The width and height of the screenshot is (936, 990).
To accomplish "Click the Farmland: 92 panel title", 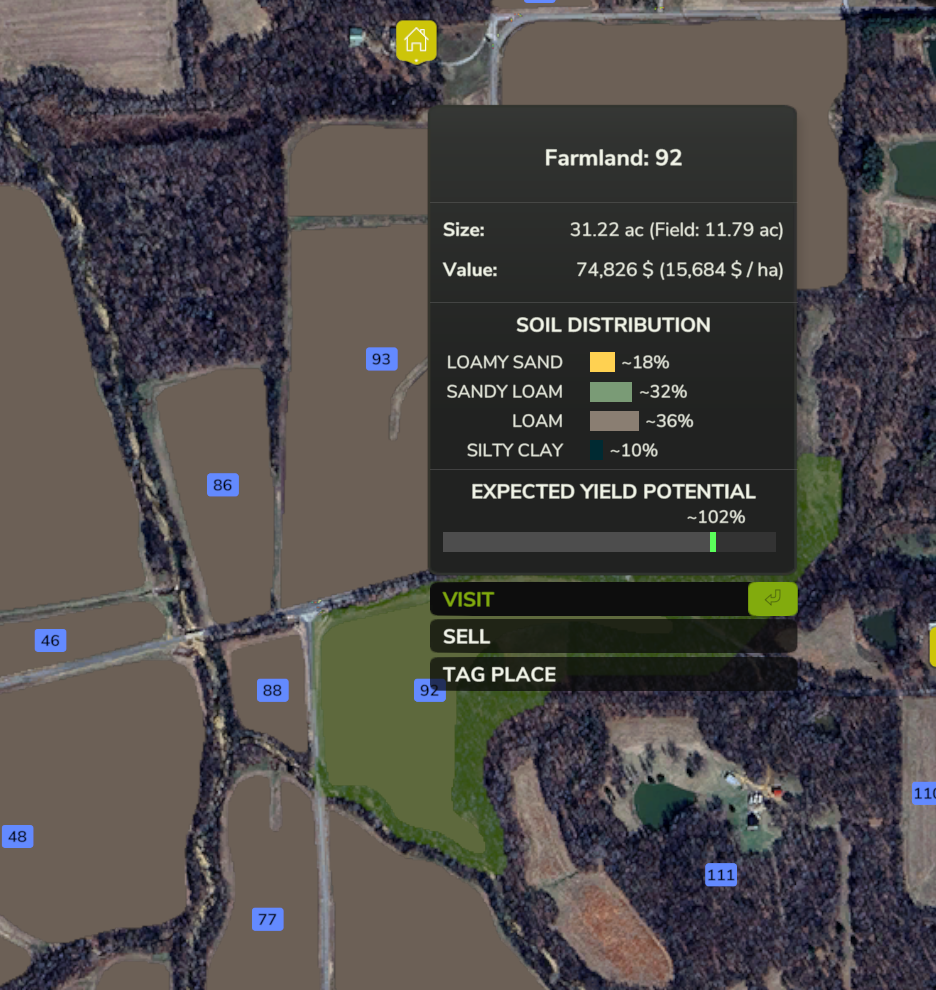I will tap(613, 158).
